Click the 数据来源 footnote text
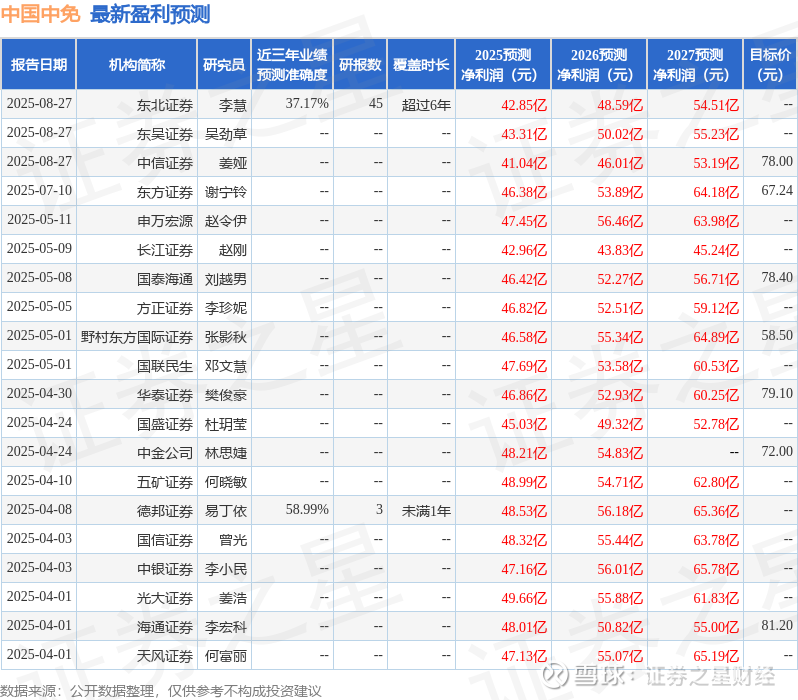This screenshot has width=798, height=700. click(161, 691)
